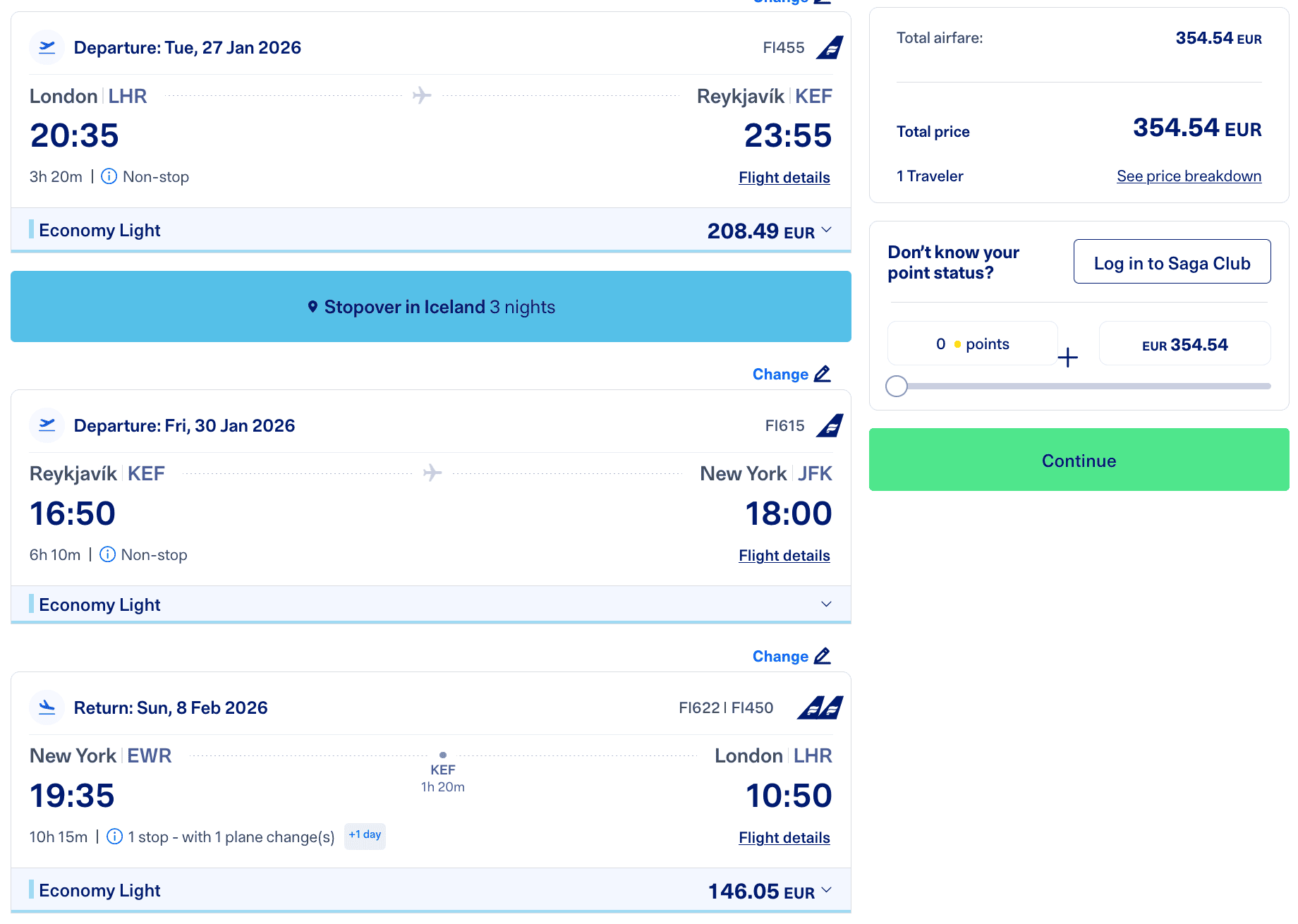Expand the 208.49 EUR Economy Light fare
1298x924 pixels.
pos(827,230)
